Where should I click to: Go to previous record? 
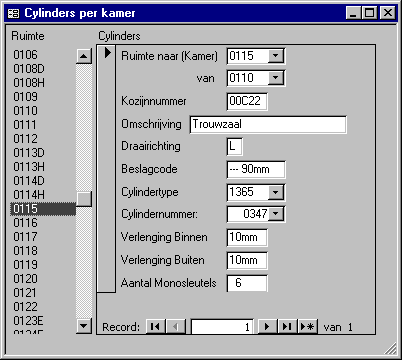[x=175, y=327]
